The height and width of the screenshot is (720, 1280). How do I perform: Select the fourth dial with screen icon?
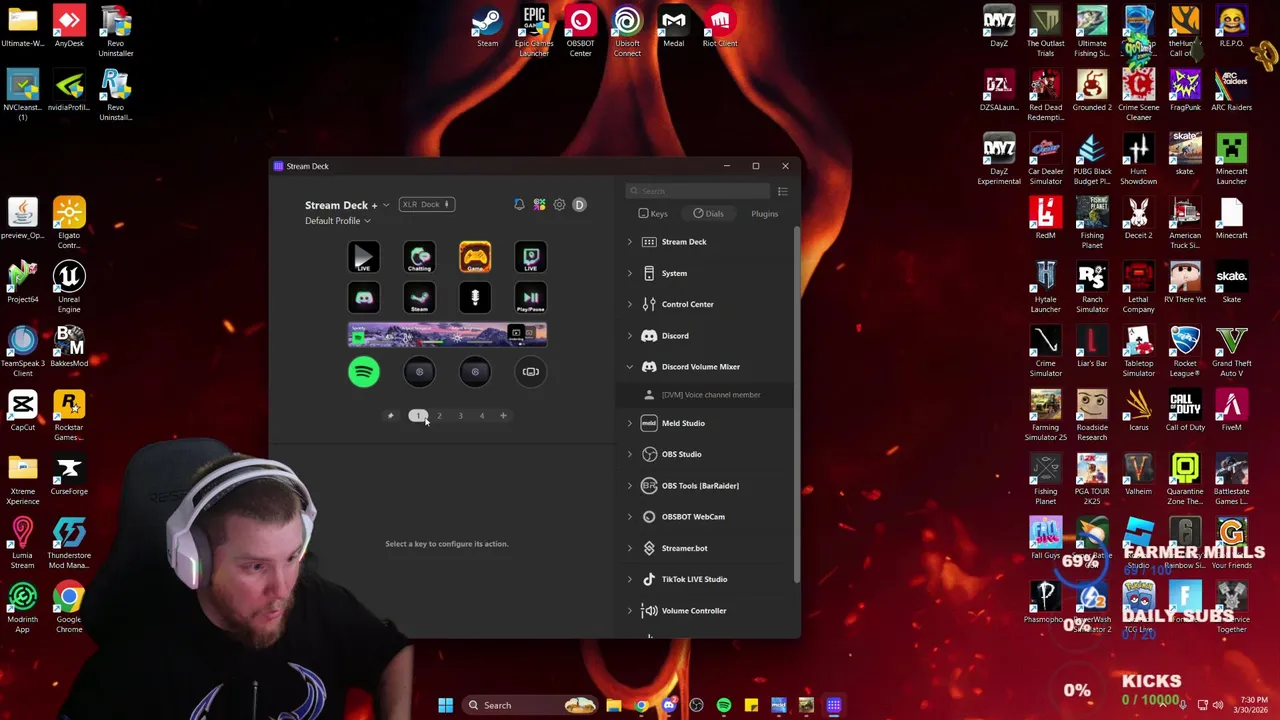coord(531,372)
